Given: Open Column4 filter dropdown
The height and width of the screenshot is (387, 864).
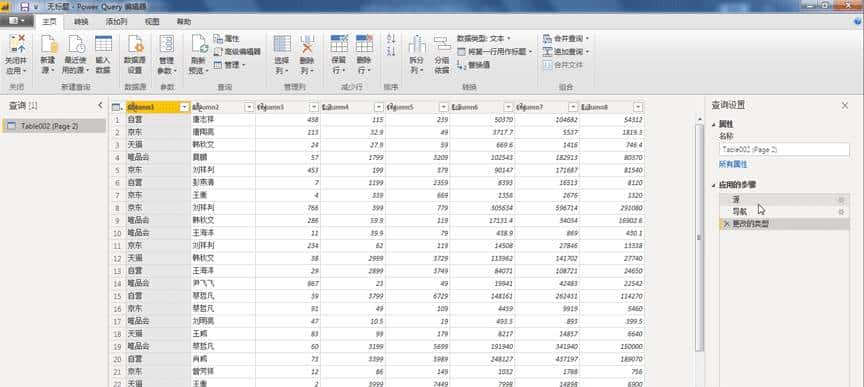Looking at the screenshot, I should point(379,107).
